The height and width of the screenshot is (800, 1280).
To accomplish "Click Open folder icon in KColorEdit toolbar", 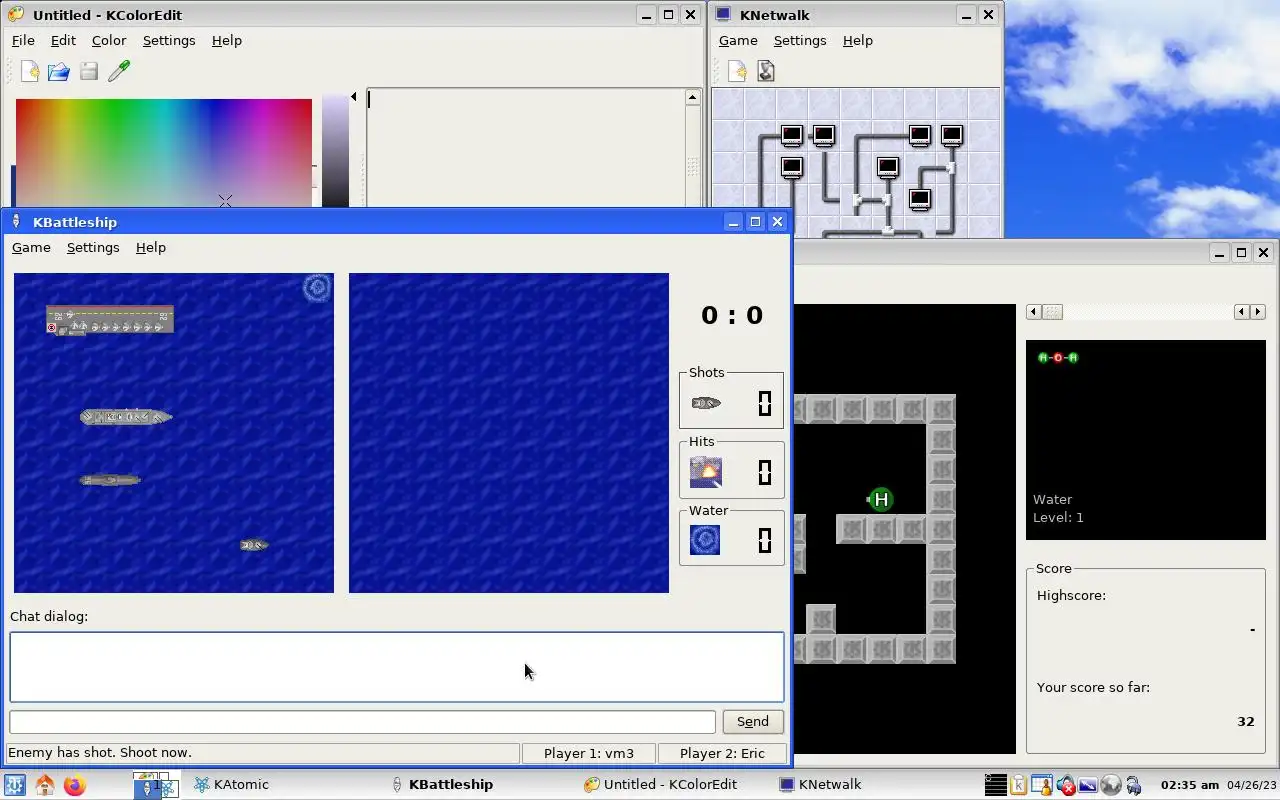I will coord(59,71).
